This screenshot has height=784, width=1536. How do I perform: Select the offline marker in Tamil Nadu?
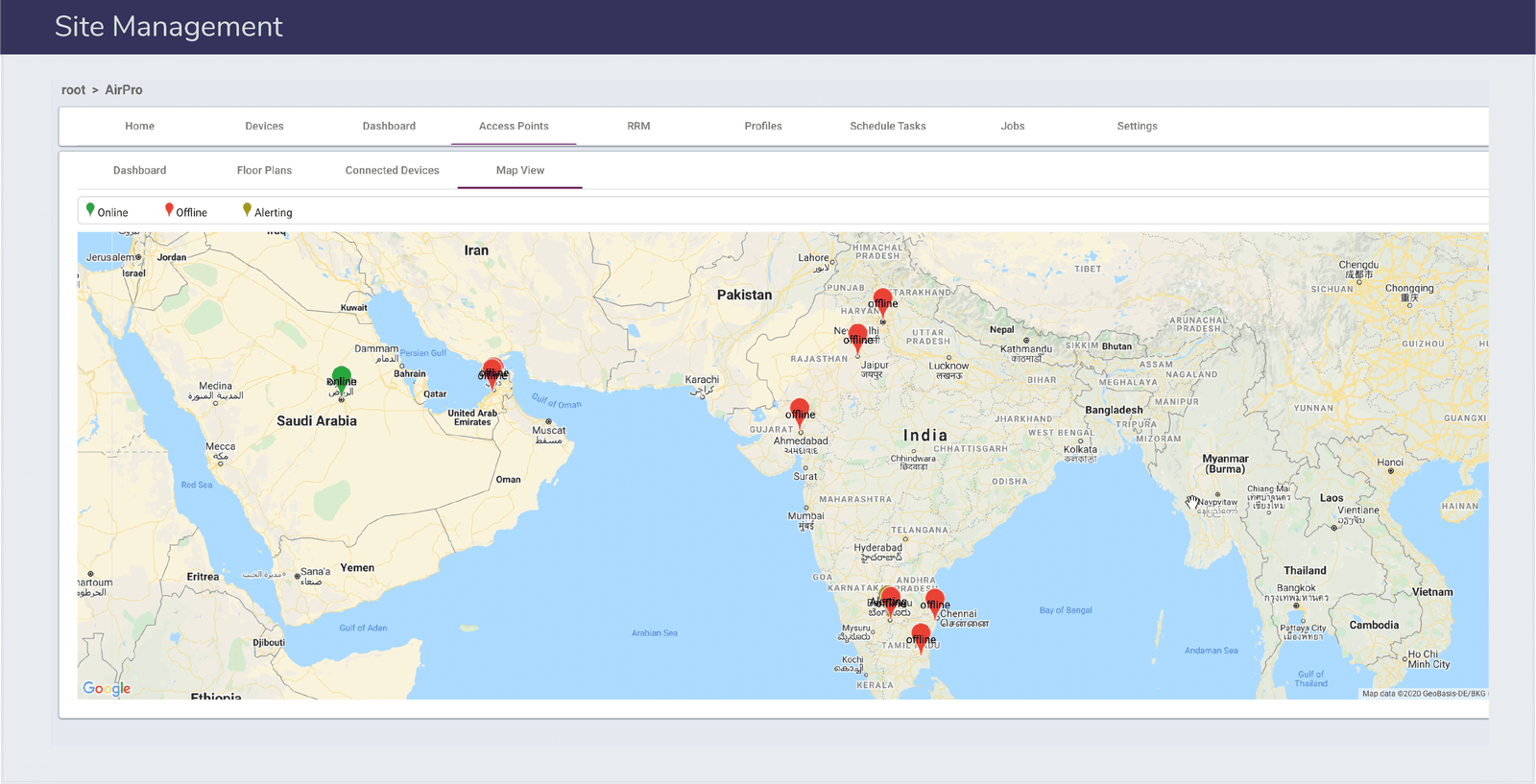click(x=921, y=636)
